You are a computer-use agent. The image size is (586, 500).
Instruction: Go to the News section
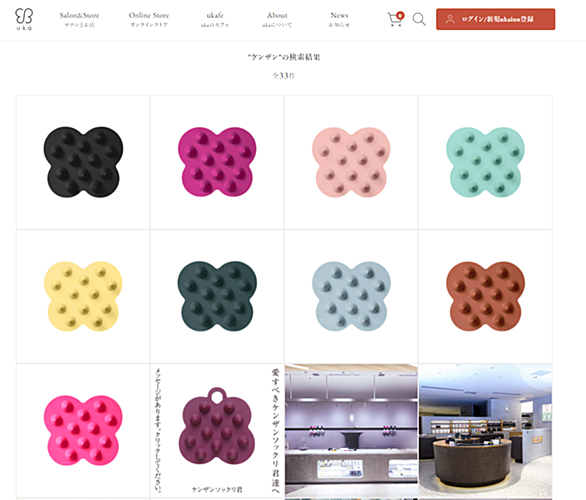pyautogui.click(x=339, y=19)
